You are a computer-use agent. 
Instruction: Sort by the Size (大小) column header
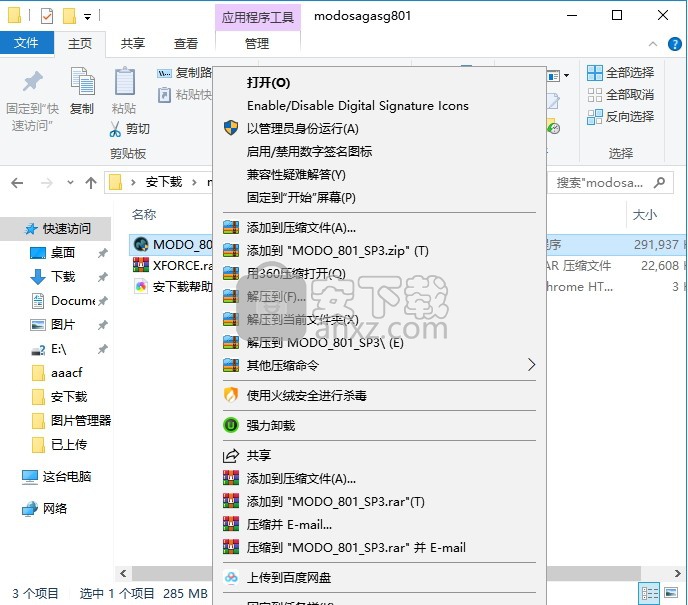645,215
